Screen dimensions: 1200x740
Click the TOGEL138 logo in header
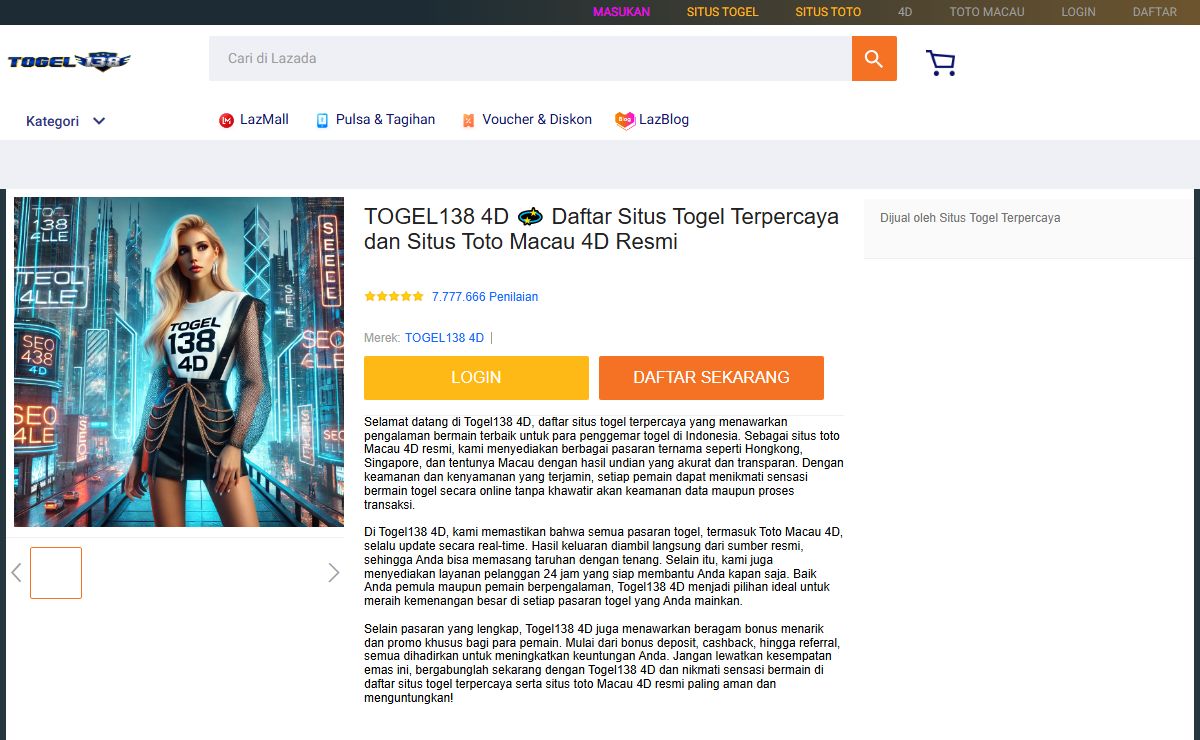point(69,62)
